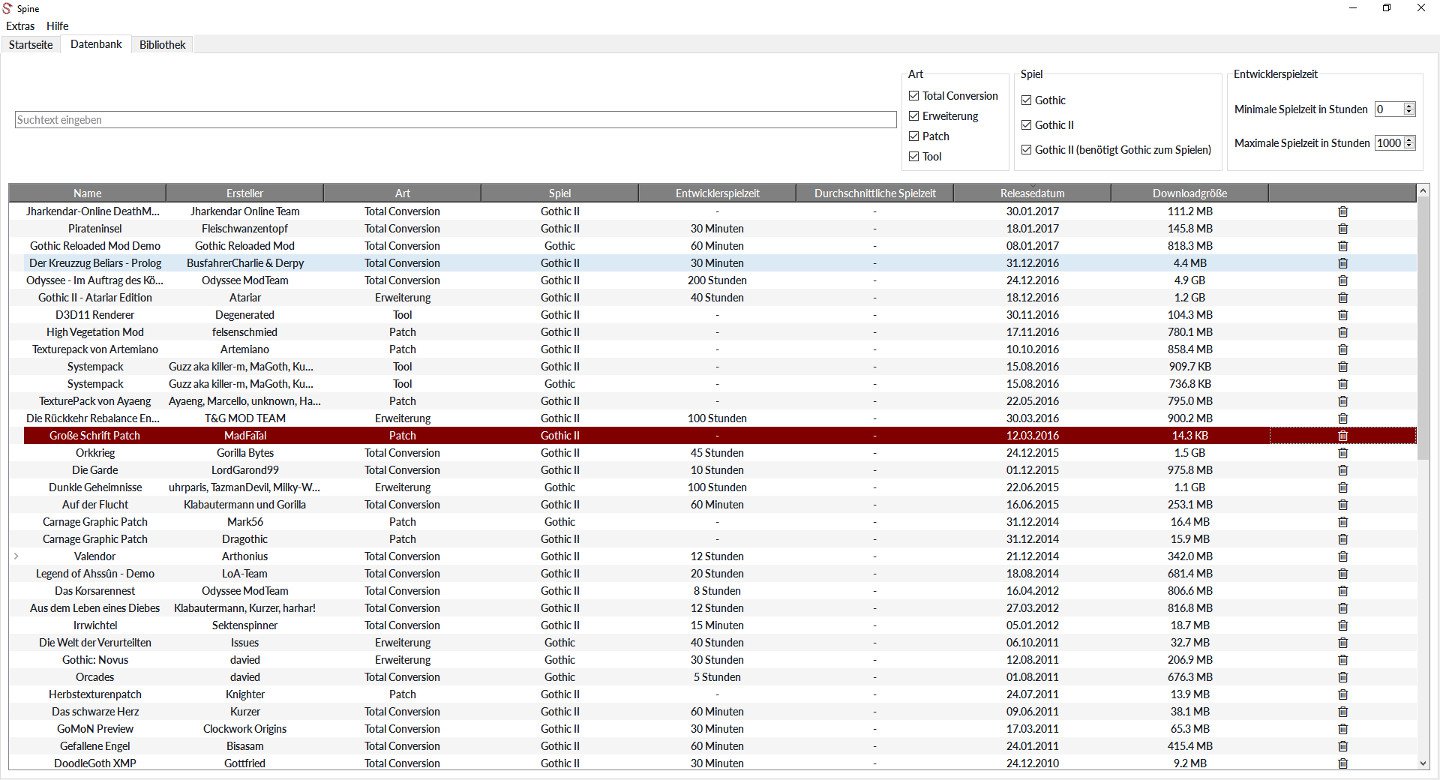Click trash icon for Irrwichtel row

tap(1342, 625)
